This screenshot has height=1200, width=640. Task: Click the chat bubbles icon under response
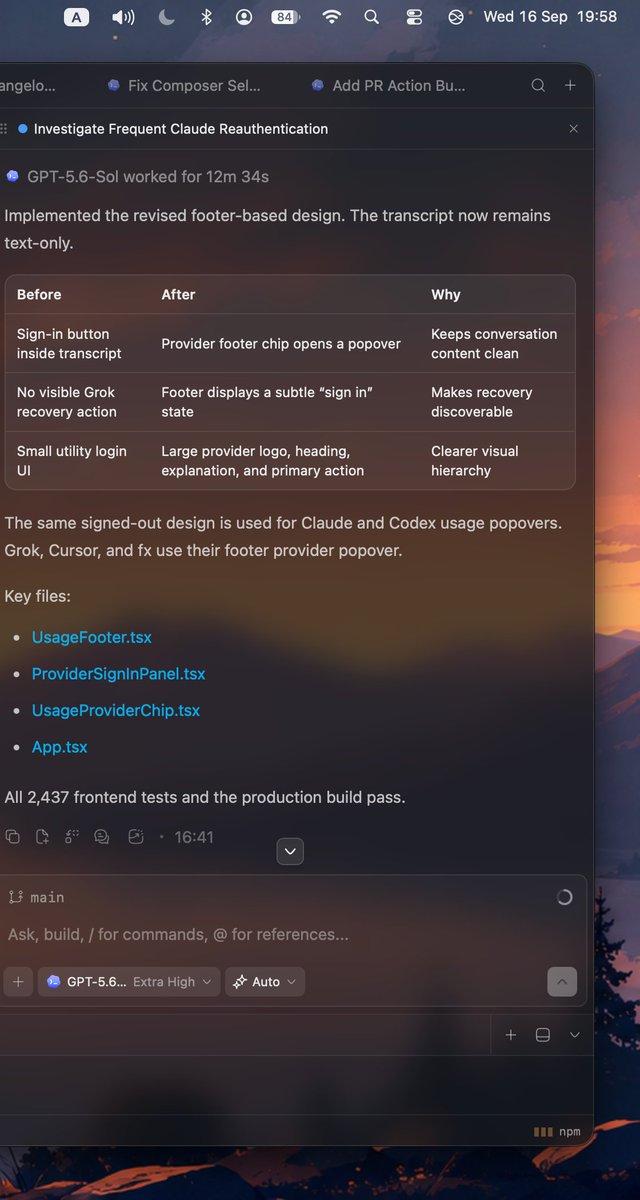pos(102,837)
